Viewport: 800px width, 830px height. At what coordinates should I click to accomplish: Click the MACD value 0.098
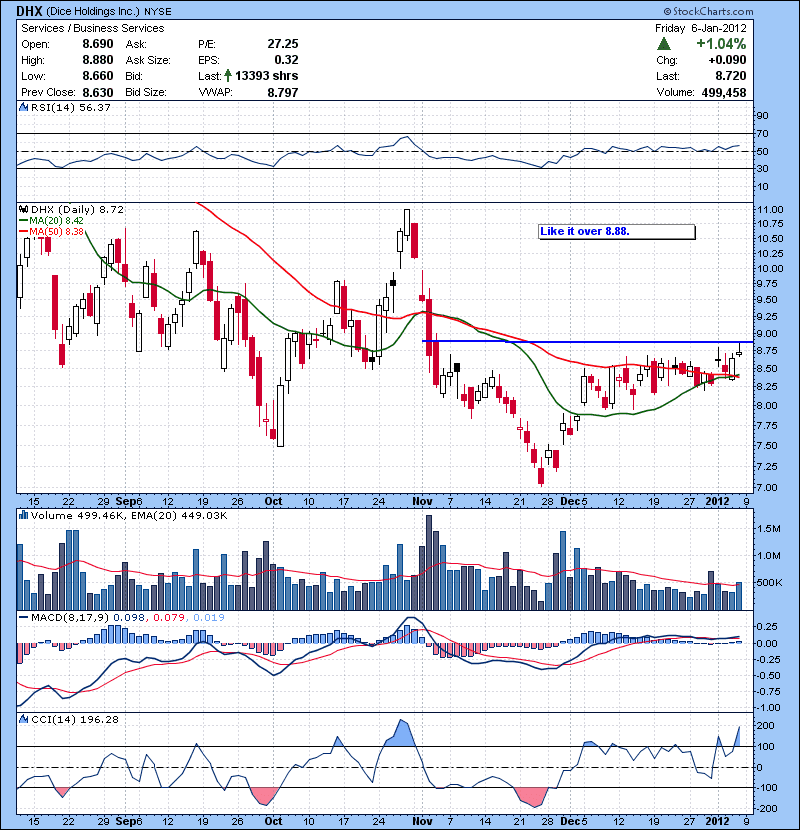click(131, 618)
